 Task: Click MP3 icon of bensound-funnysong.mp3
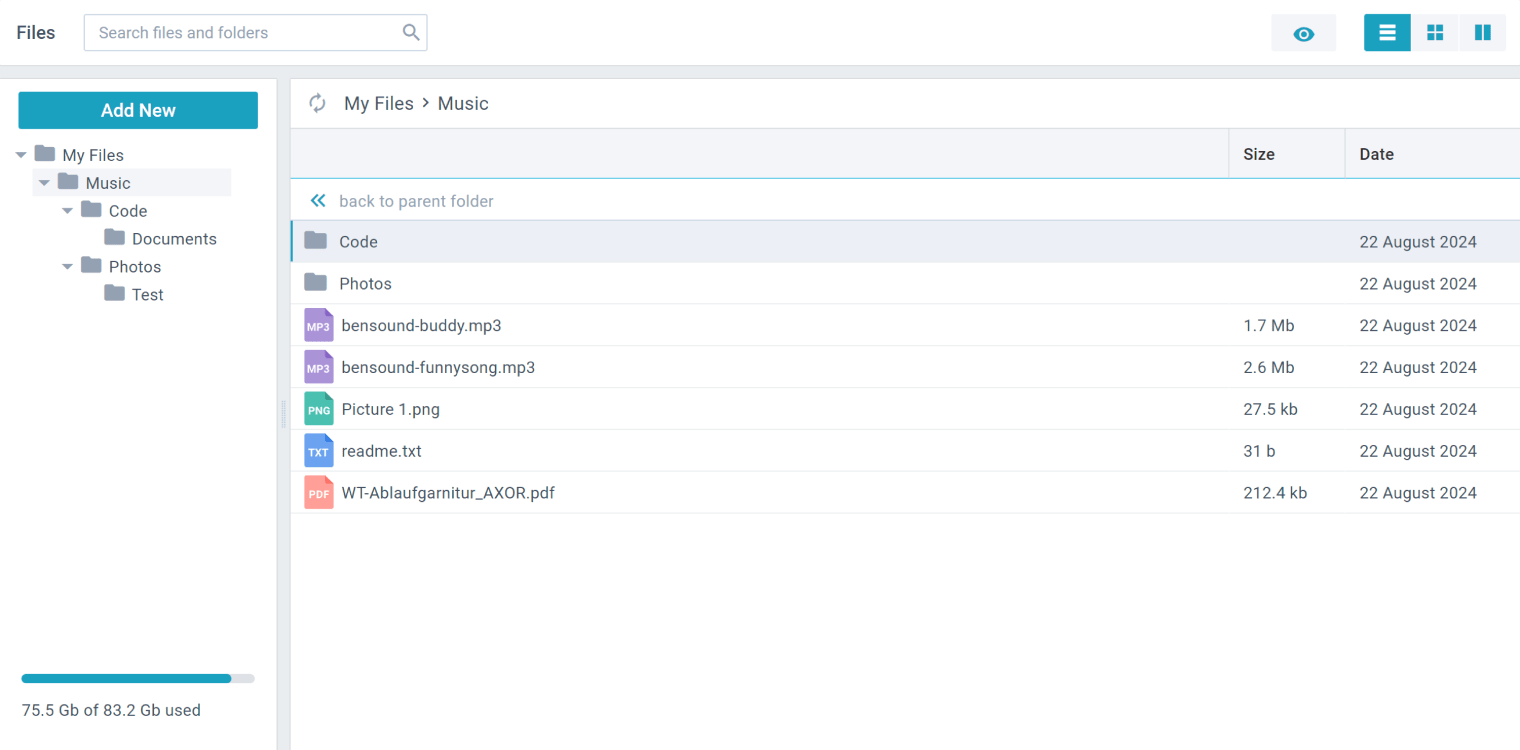(318, 367)
